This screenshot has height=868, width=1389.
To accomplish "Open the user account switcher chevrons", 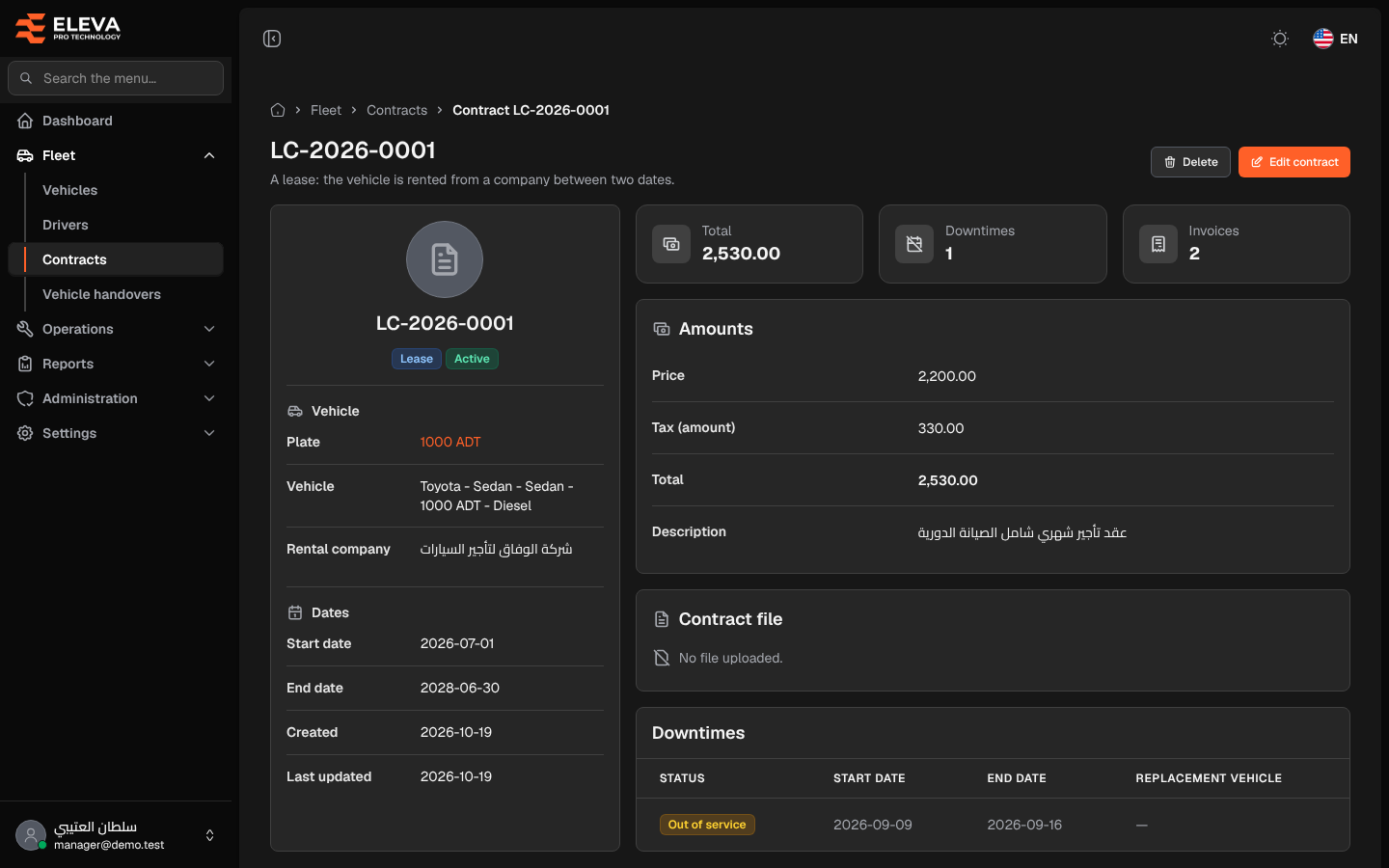I will [210, 835].
